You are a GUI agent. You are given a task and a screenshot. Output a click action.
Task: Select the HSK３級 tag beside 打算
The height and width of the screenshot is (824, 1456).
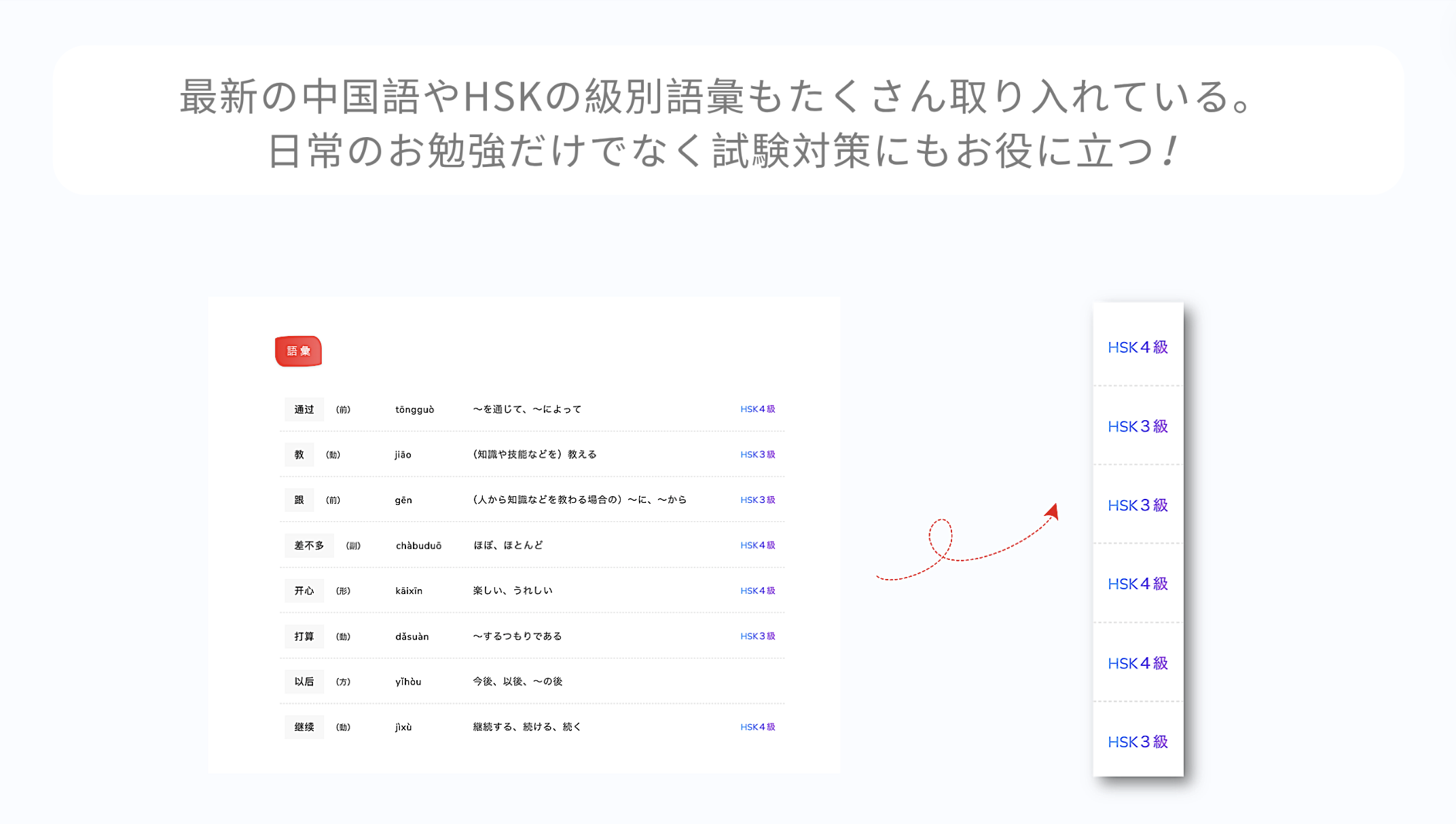[757, 636]
